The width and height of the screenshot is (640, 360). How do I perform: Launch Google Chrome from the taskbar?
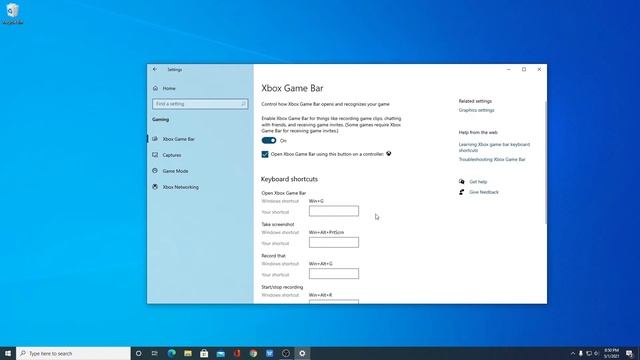coord(253,353)
